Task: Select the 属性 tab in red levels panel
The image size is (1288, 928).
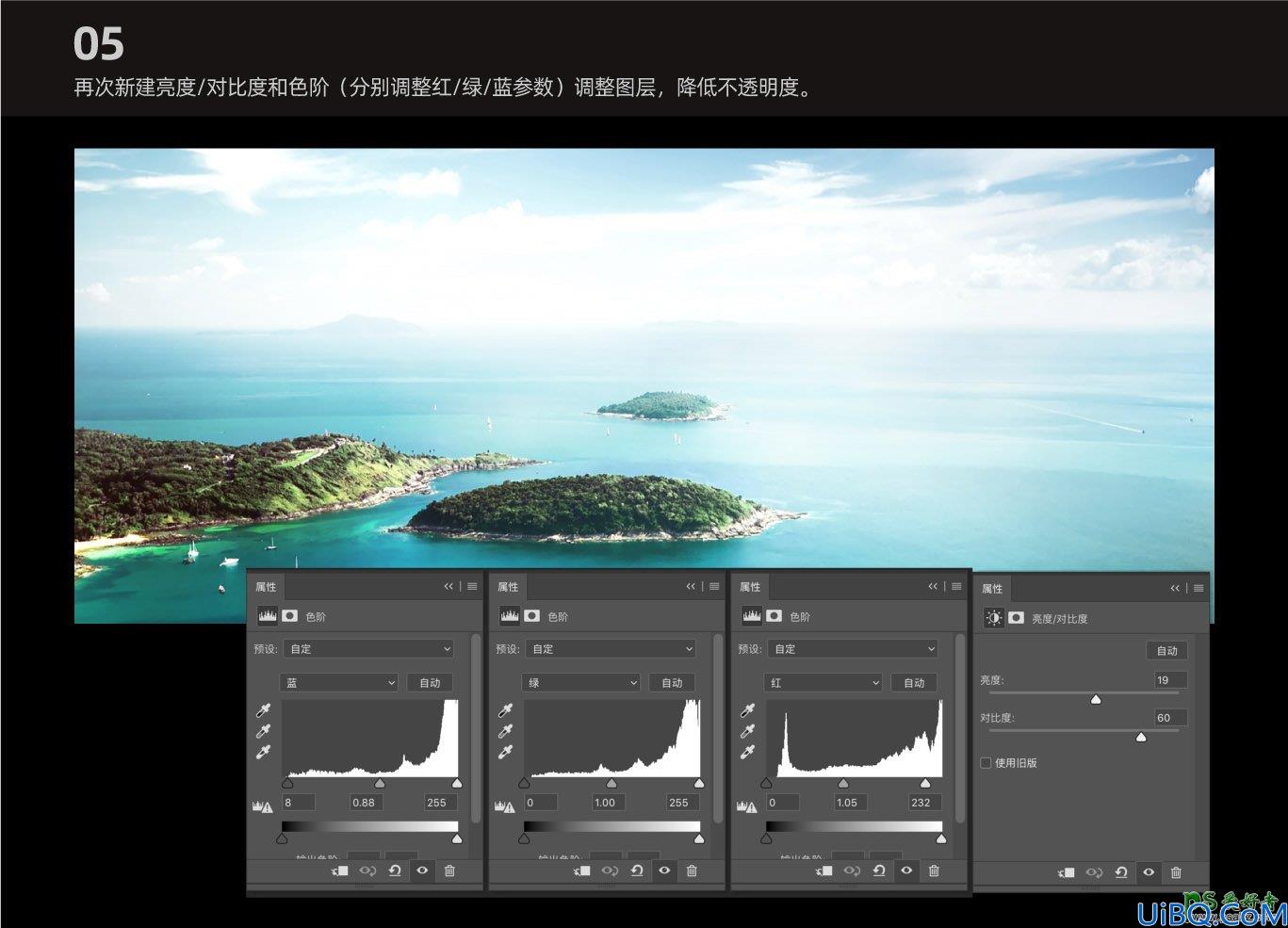Action: pos(750,587)
